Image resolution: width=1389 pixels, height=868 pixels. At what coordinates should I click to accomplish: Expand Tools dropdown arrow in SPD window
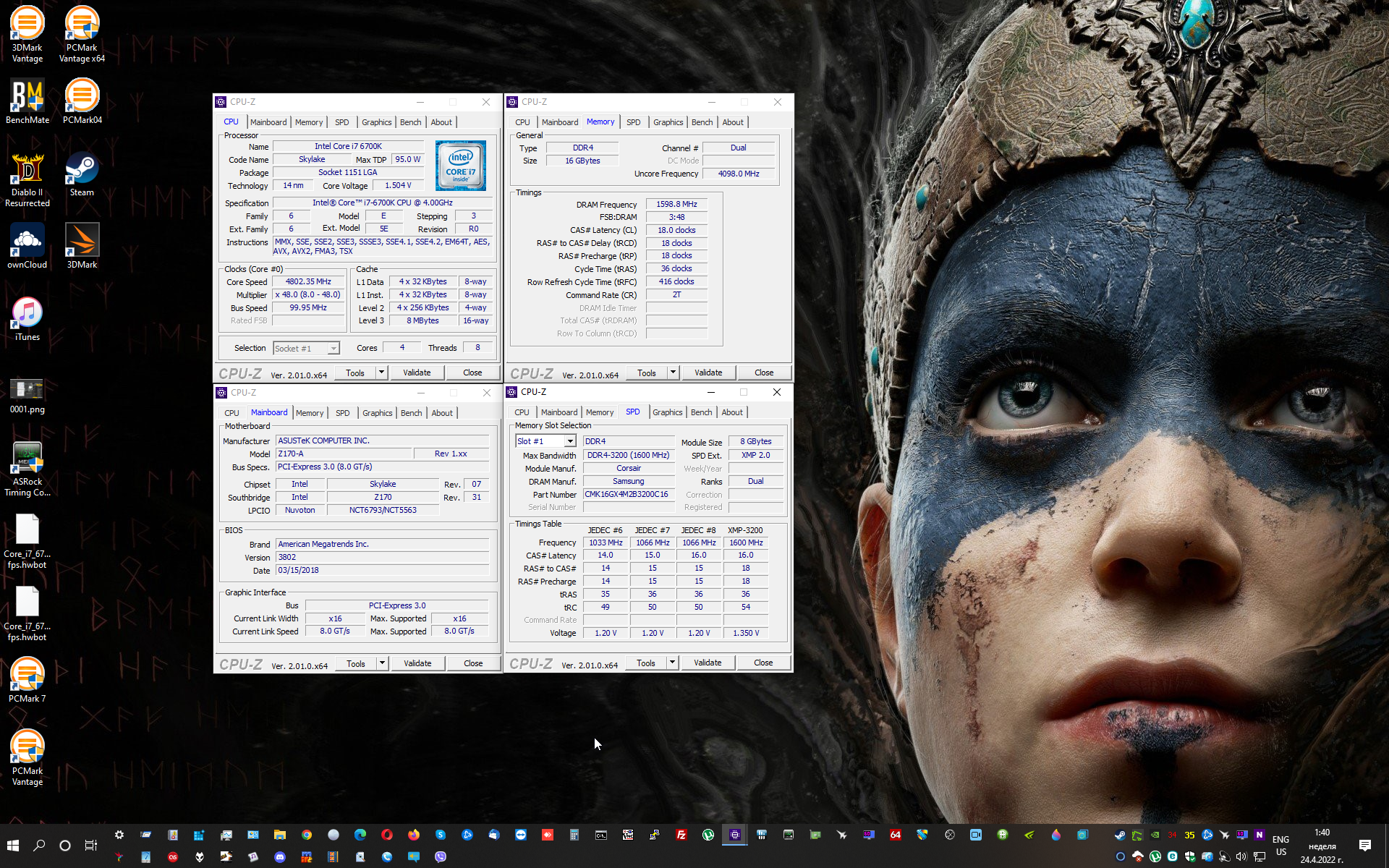pyautogui.click(x=672, y=663)
